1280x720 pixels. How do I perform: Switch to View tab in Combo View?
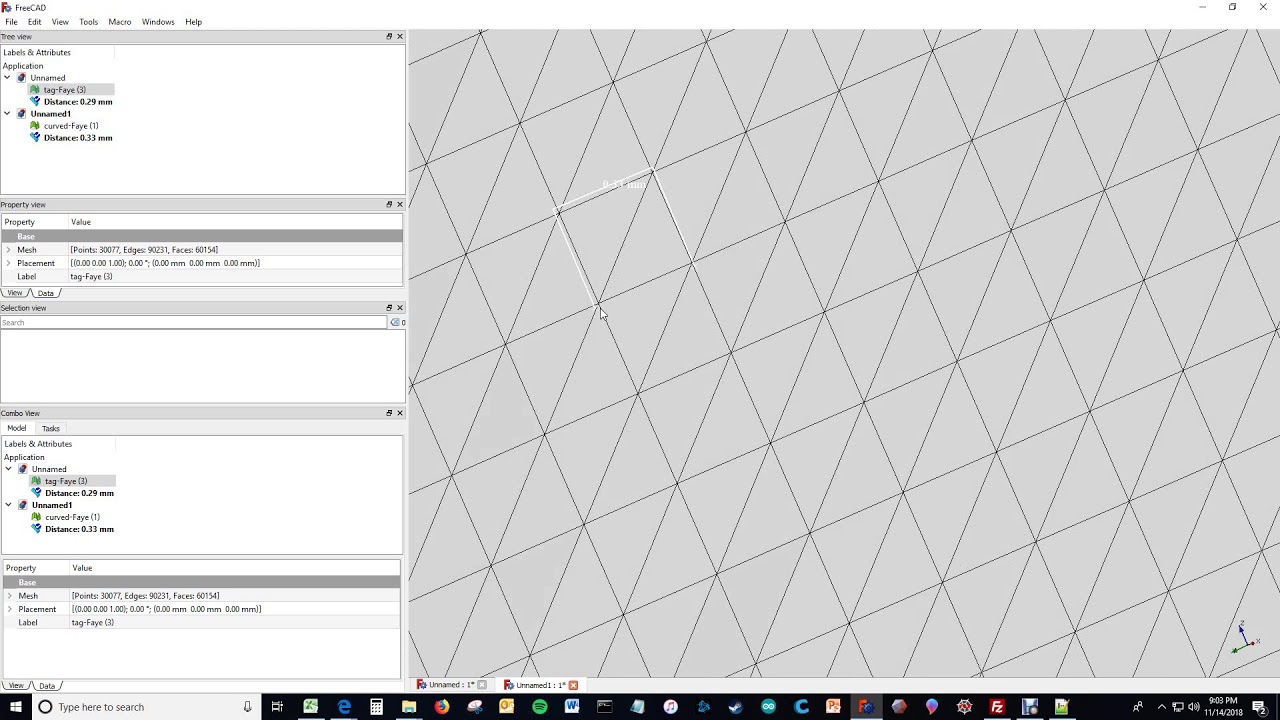[16, 686]
